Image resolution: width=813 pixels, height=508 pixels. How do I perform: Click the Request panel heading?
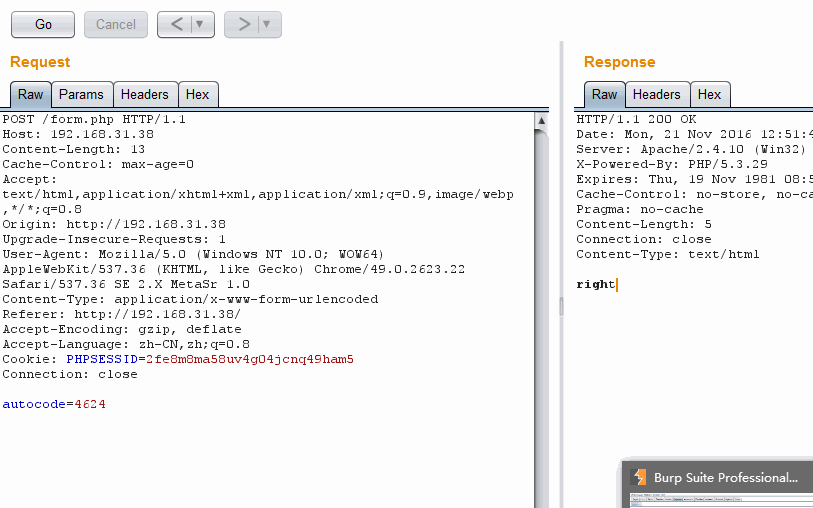click(x=40, y=62)
